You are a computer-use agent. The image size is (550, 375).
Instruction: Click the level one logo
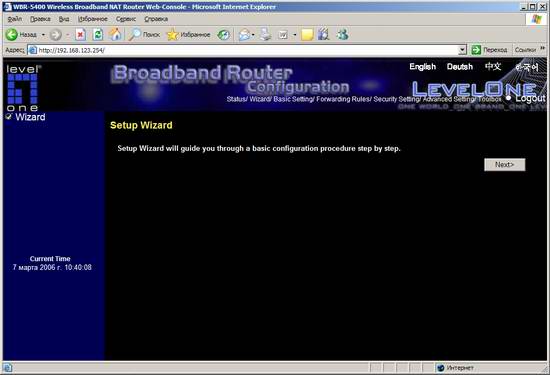click(x=23, y=88)
